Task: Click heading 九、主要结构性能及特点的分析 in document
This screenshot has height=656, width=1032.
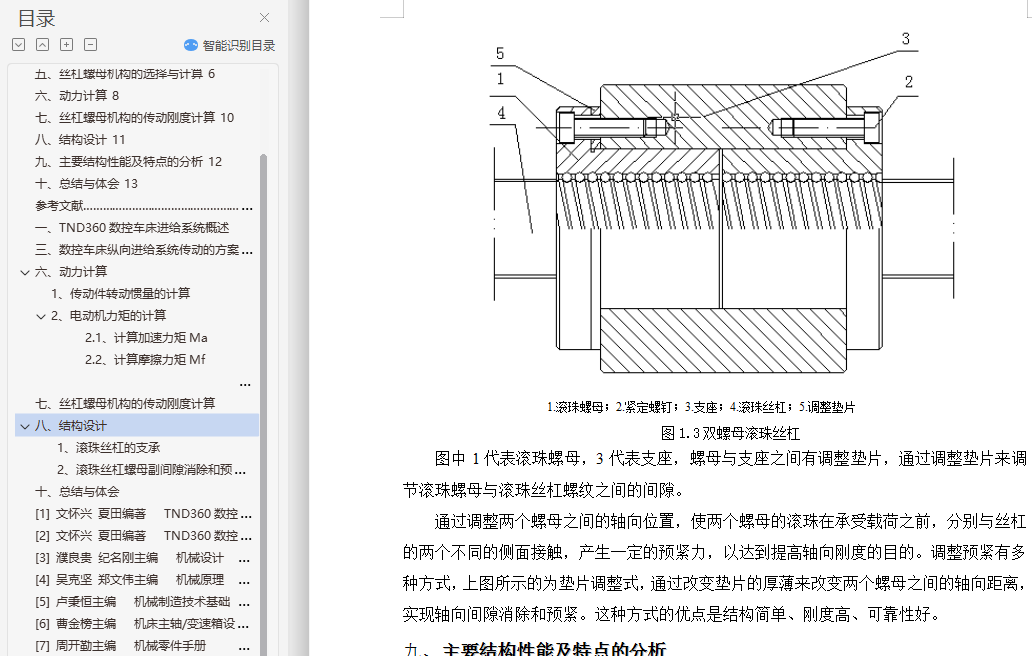Action: click(x=535, y=649)
